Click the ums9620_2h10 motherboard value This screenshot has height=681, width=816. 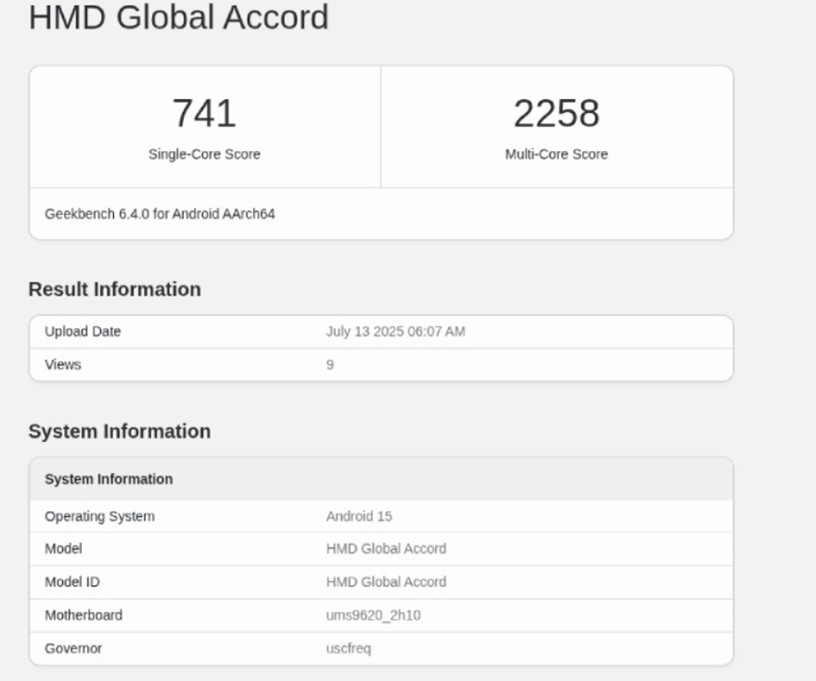coord(373,615)
